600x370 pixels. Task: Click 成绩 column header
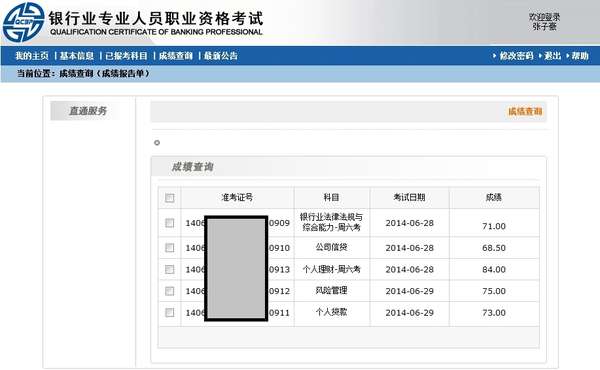494,197
